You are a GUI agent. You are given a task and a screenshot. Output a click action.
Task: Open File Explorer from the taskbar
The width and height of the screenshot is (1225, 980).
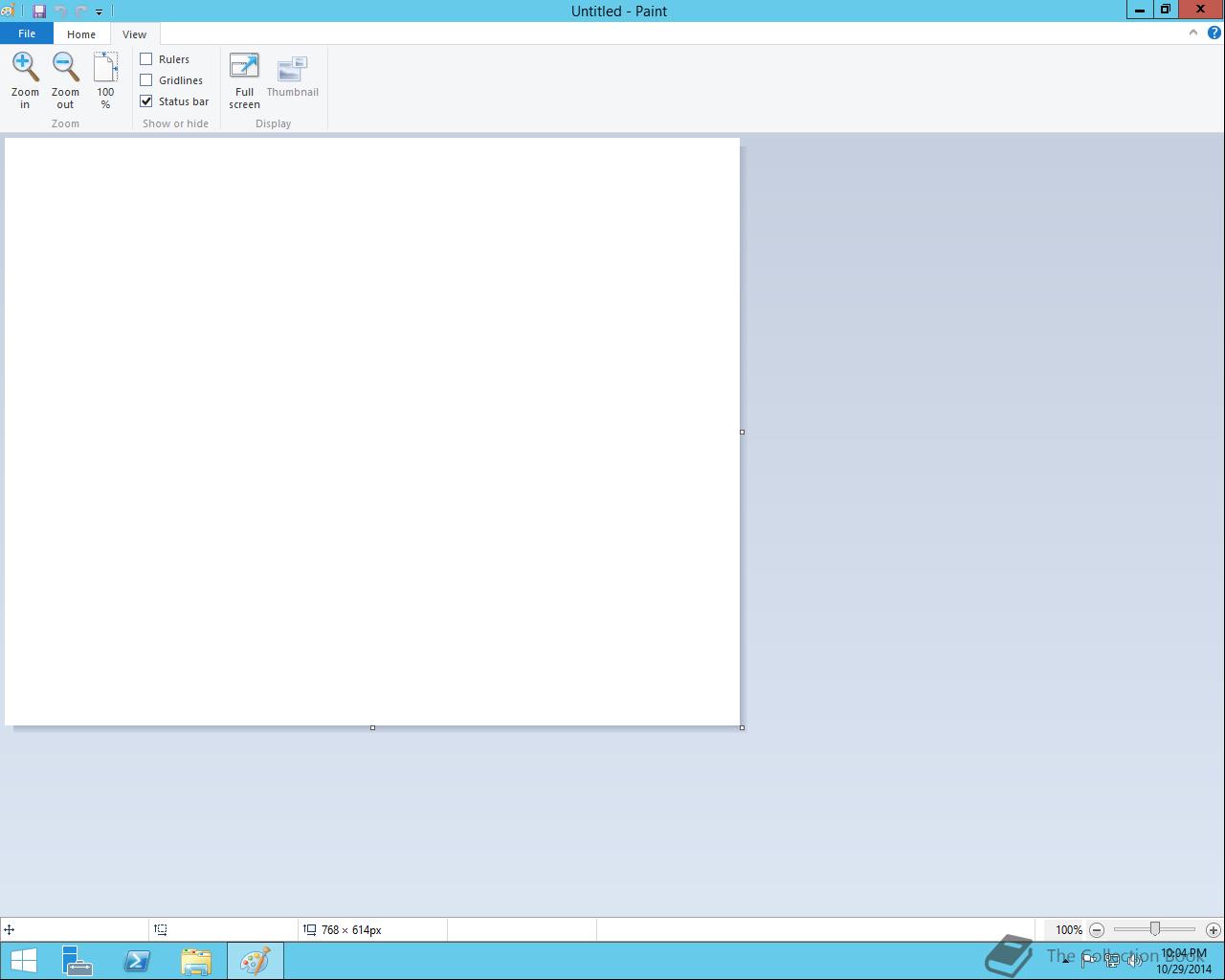195,961
